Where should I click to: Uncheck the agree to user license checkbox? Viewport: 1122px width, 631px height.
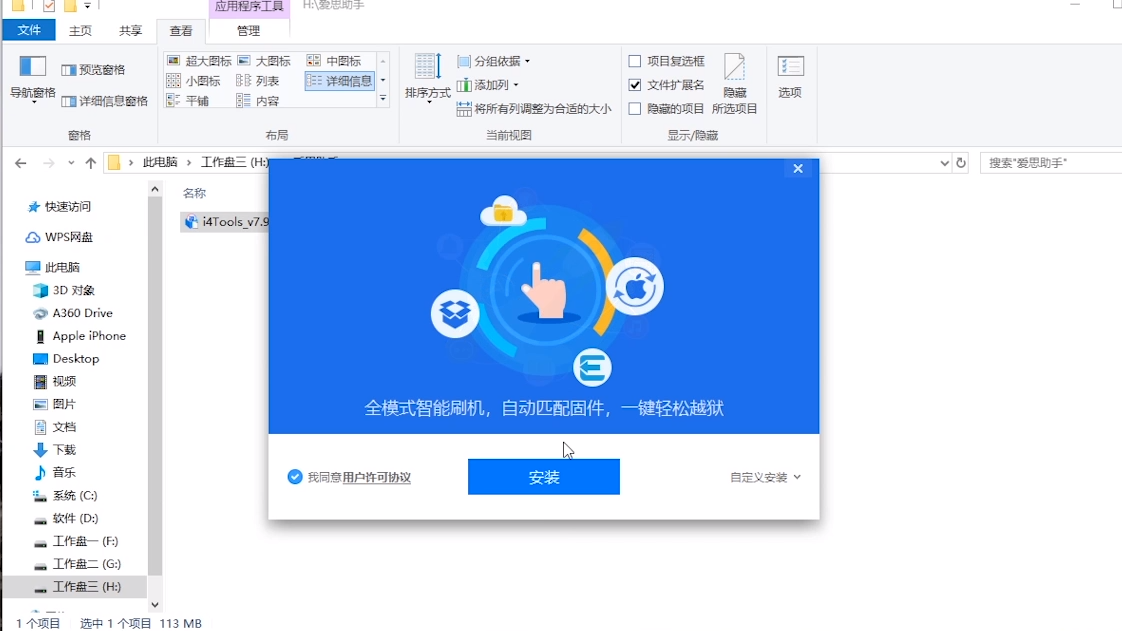tap(295, 477)
